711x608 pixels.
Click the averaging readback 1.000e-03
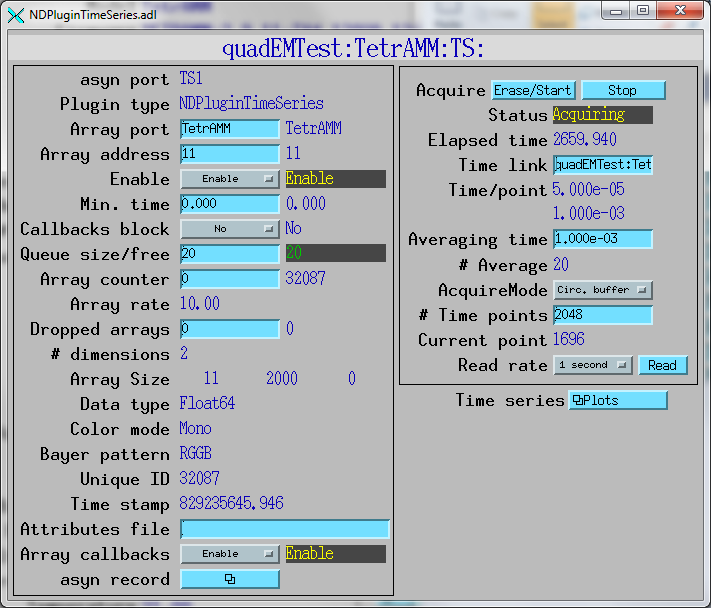(589, 213)
